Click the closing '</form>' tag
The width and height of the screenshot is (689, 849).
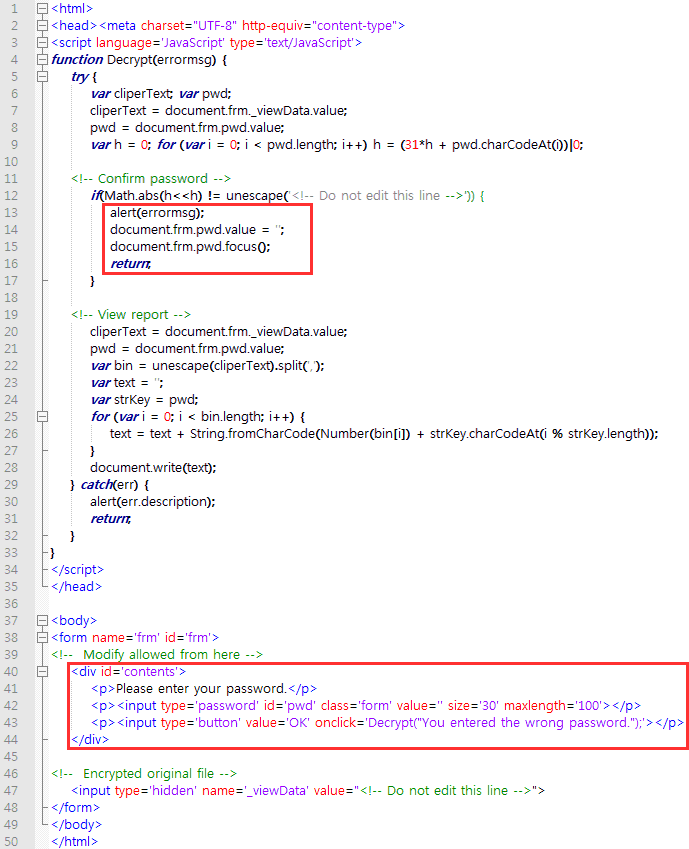[x=76, y=807]
